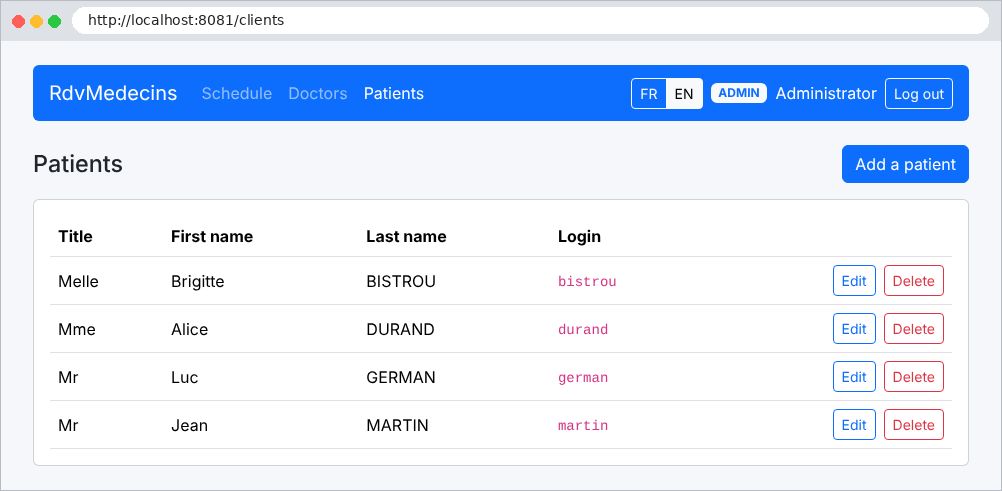Image resolution: width=1002 pixels, height=491 pixels.
Task: Click Add a patient button
Action: pyautogui.click(x=905, y=164)
